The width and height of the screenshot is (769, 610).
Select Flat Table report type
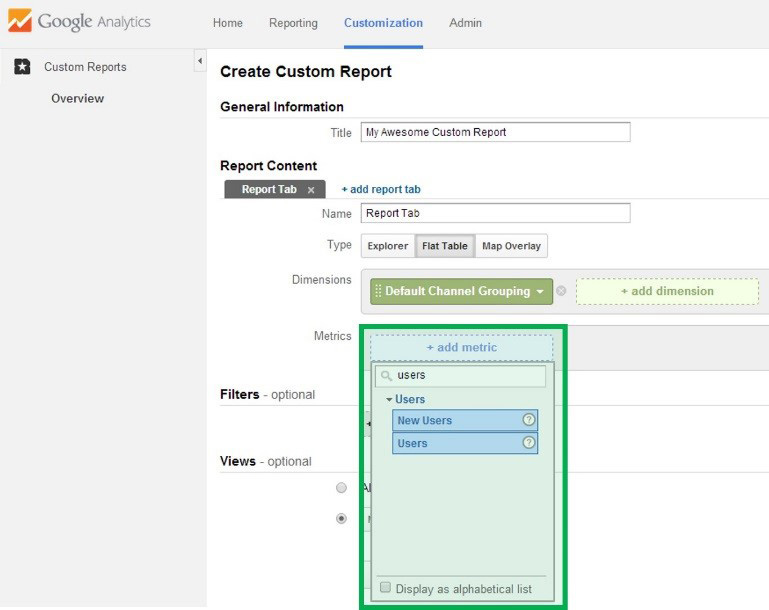point(444,246)
